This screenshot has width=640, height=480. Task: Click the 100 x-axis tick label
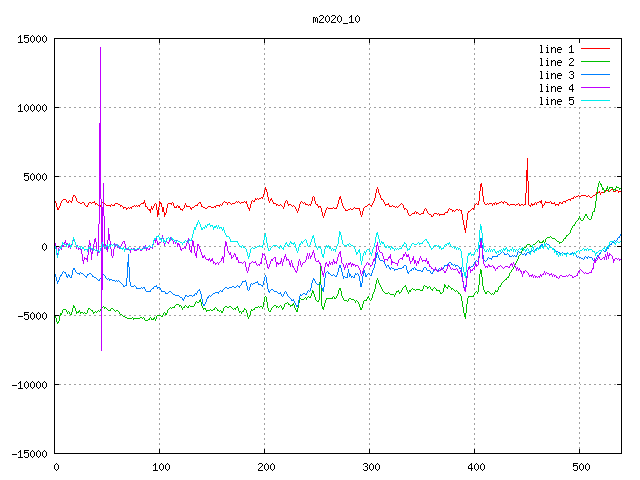[x=160, y=467]
